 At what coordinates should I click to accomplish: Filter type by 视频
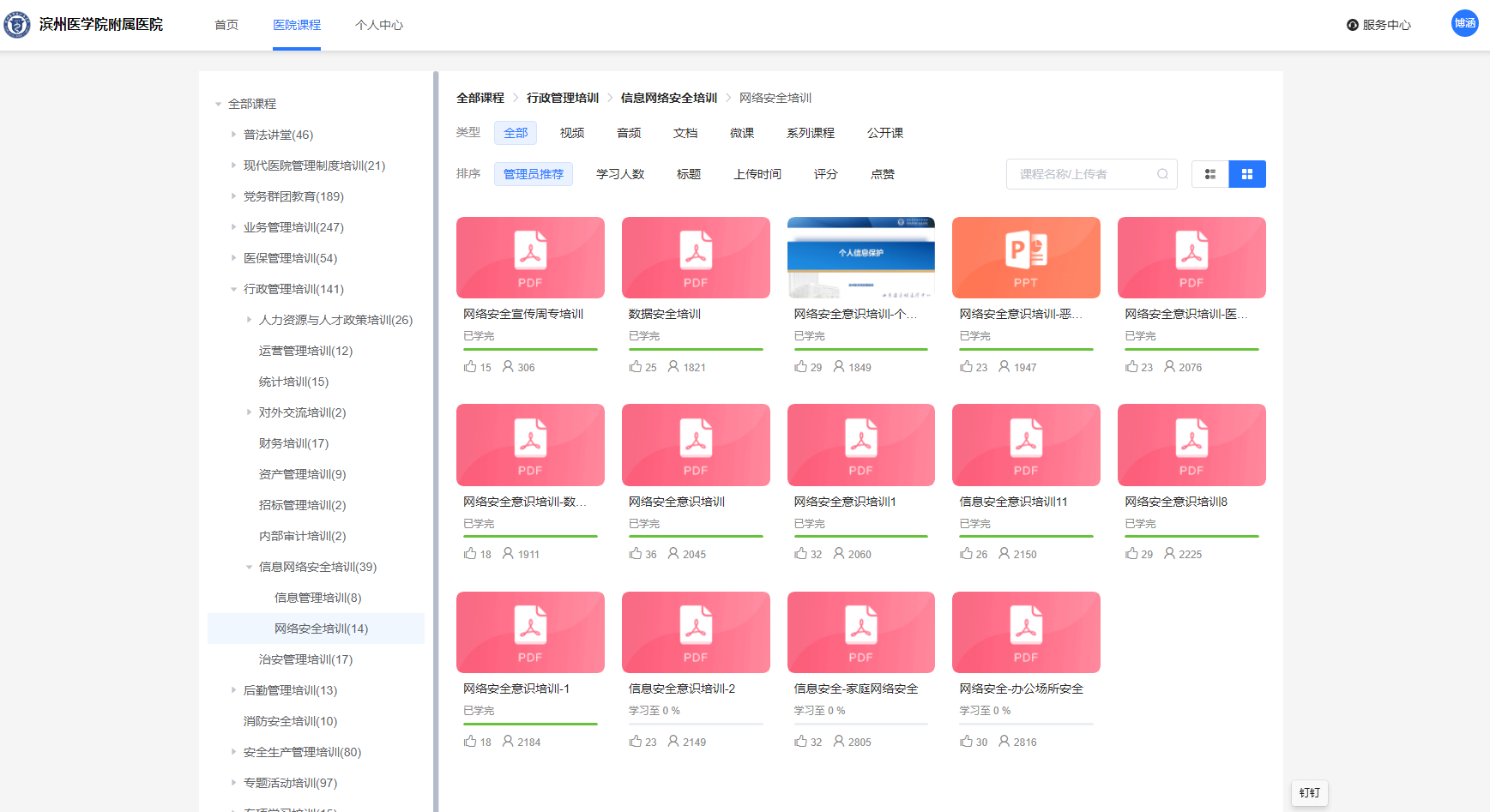572,133
